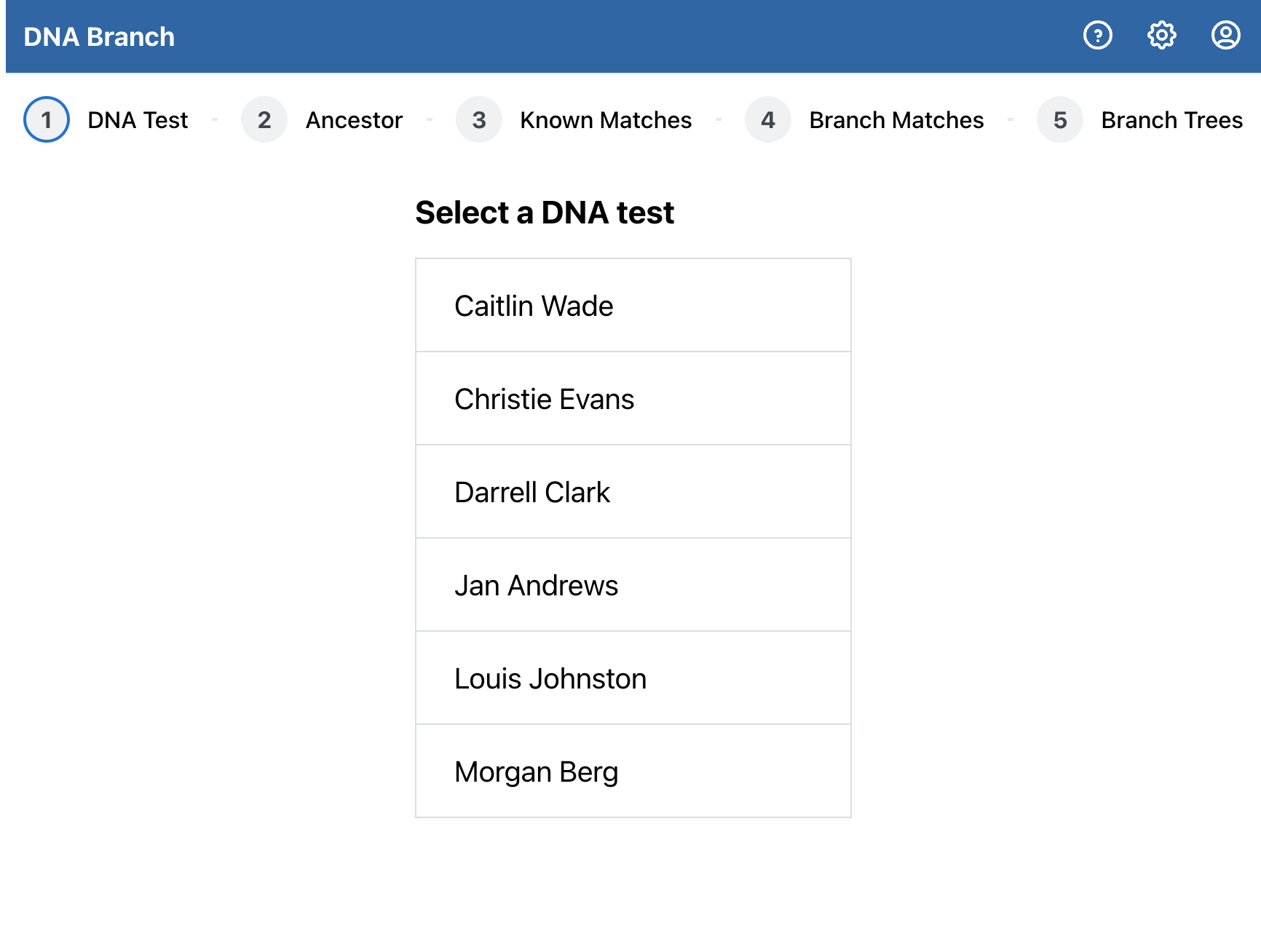Click the step 4 number circle
The width and height of the screenshot is (1261, 952).
(767, 119)
